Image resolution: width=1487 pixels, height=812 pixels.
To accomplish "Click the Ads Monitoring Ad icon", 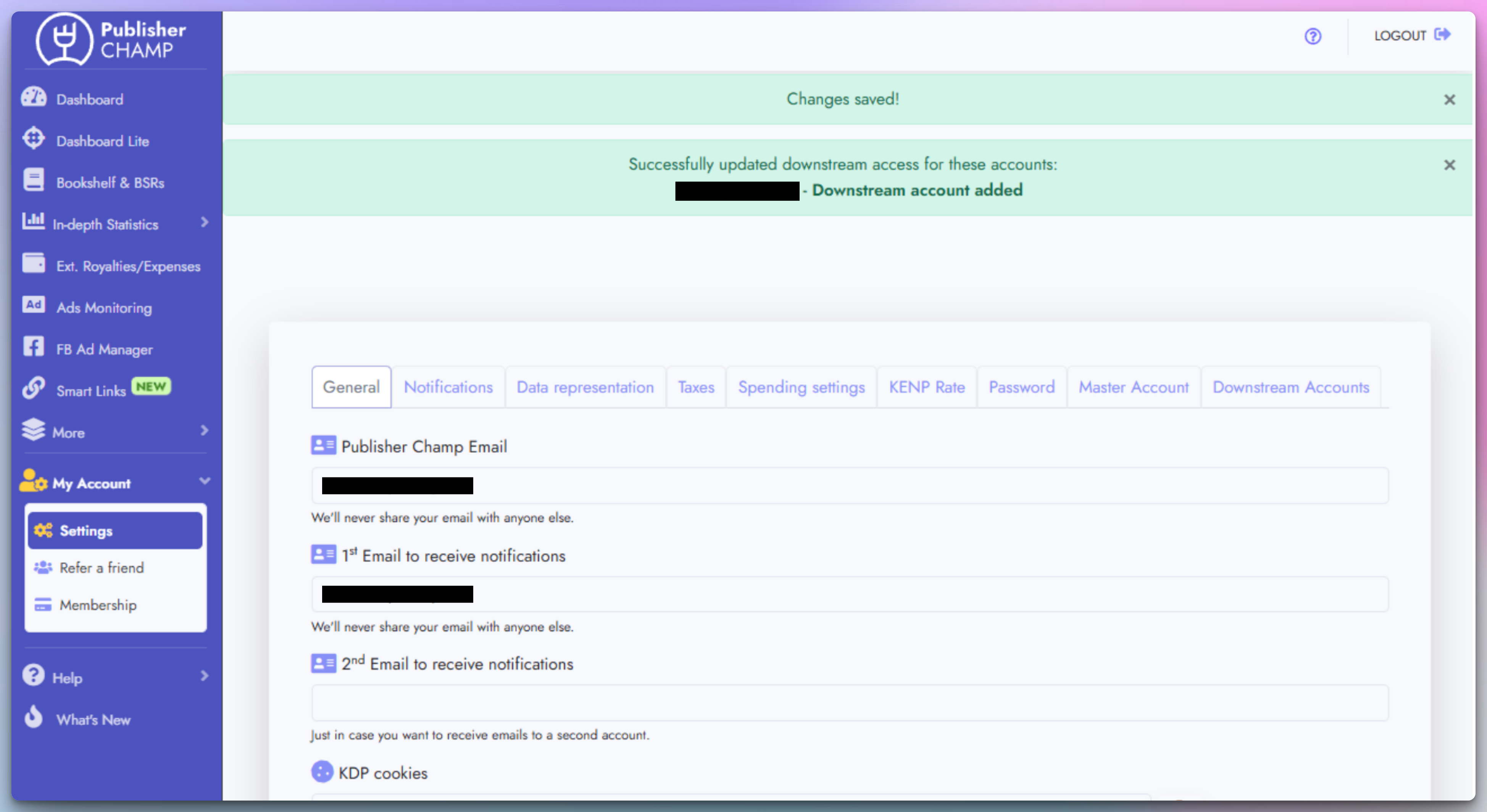I will point(34,305).
